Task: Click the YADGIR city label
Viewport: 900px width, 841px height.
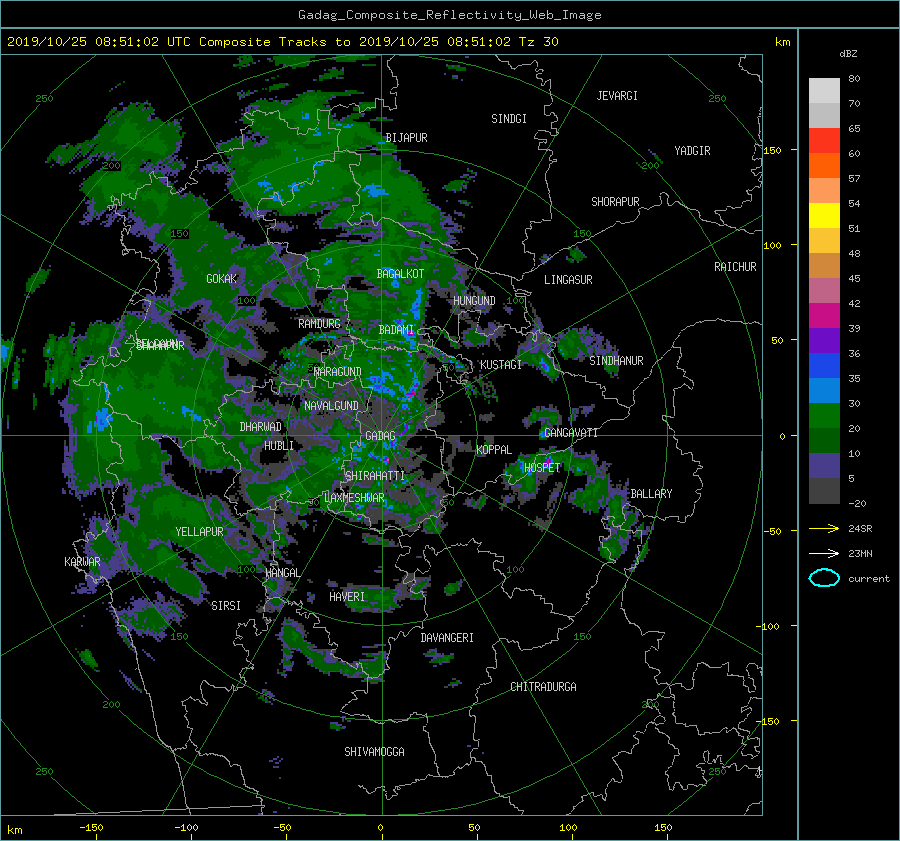Action: (x=692, y=151)
